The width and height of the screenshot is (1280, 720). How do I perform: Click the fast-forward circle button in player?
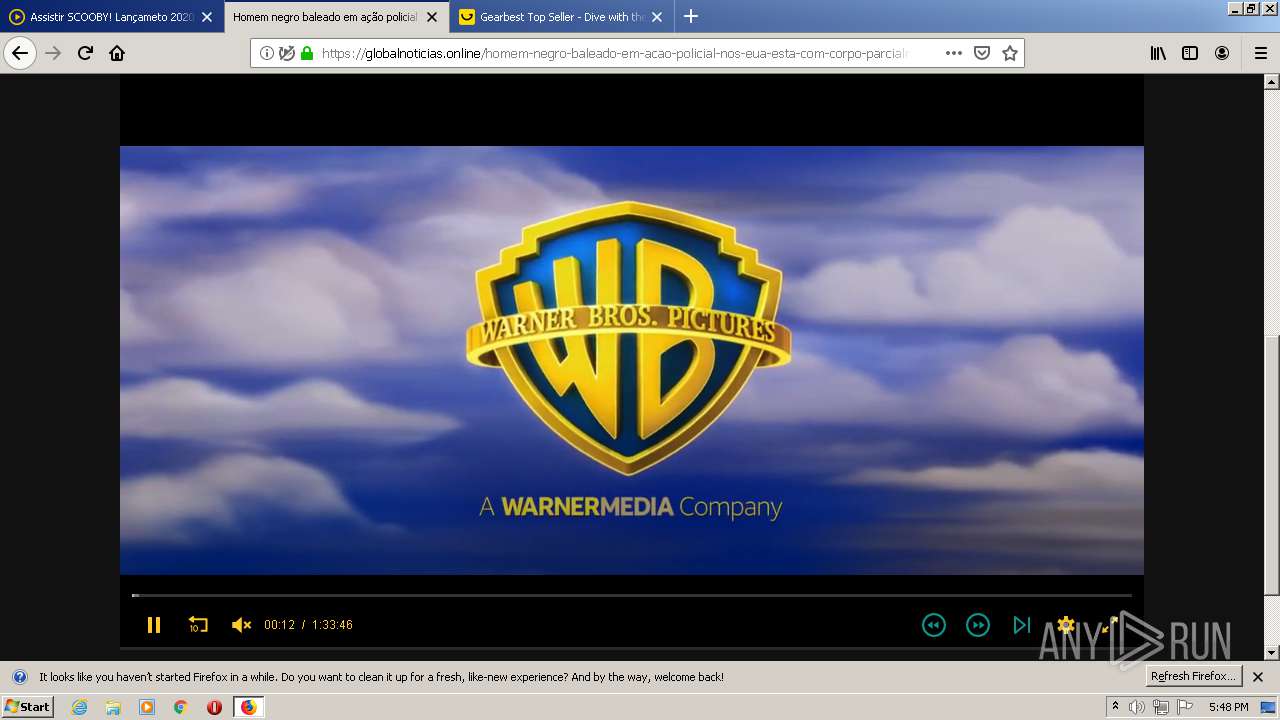point(977,625)
